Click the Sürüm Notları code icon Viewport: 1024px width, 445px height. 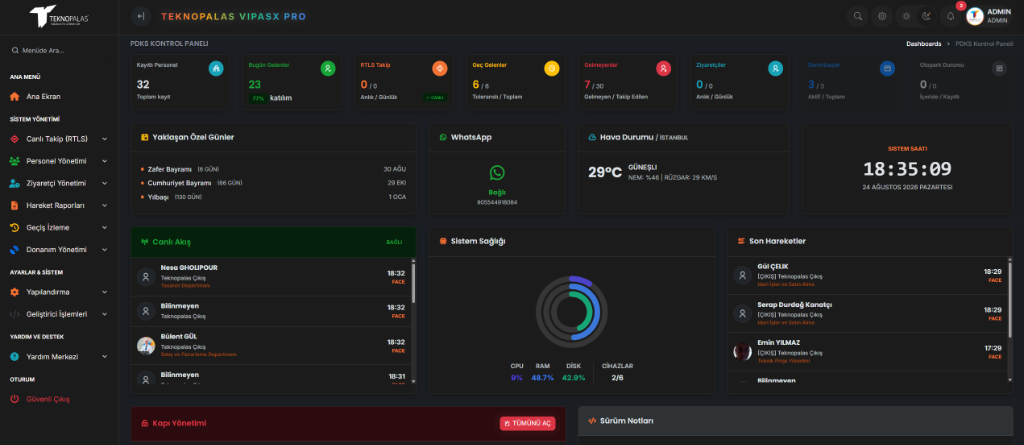coord(592,421)
